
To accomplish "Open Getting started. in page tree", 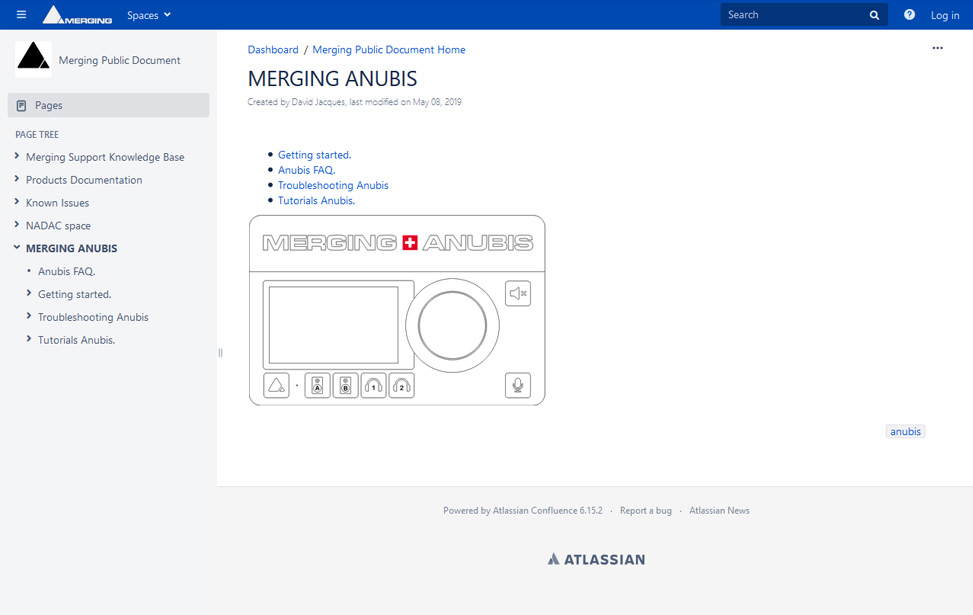I will tap(74, 294).
